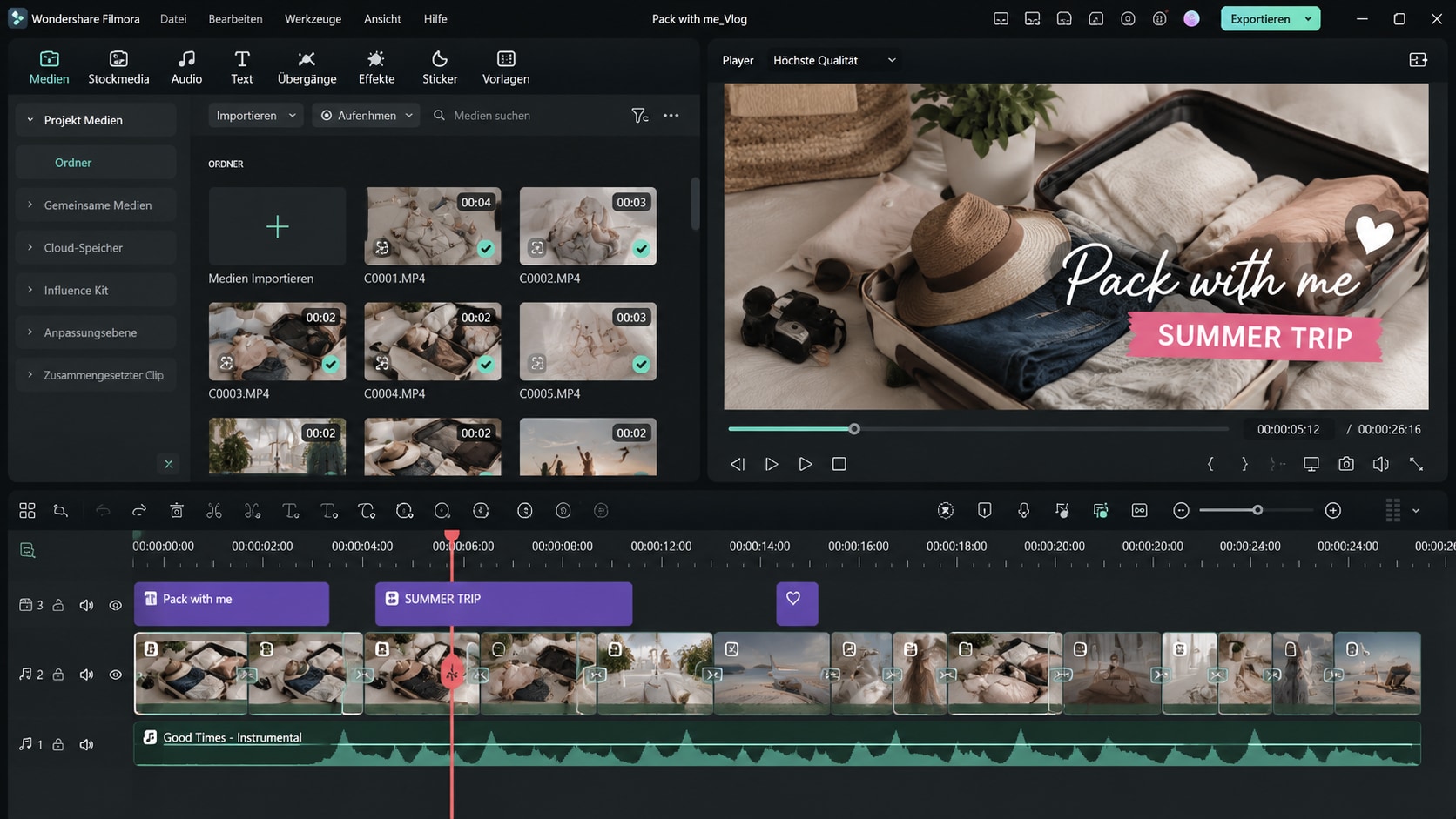The height and width of the screenshot is (819, 1456).
Task: Open the player volume icon
Action: (x=1381, y=464)
